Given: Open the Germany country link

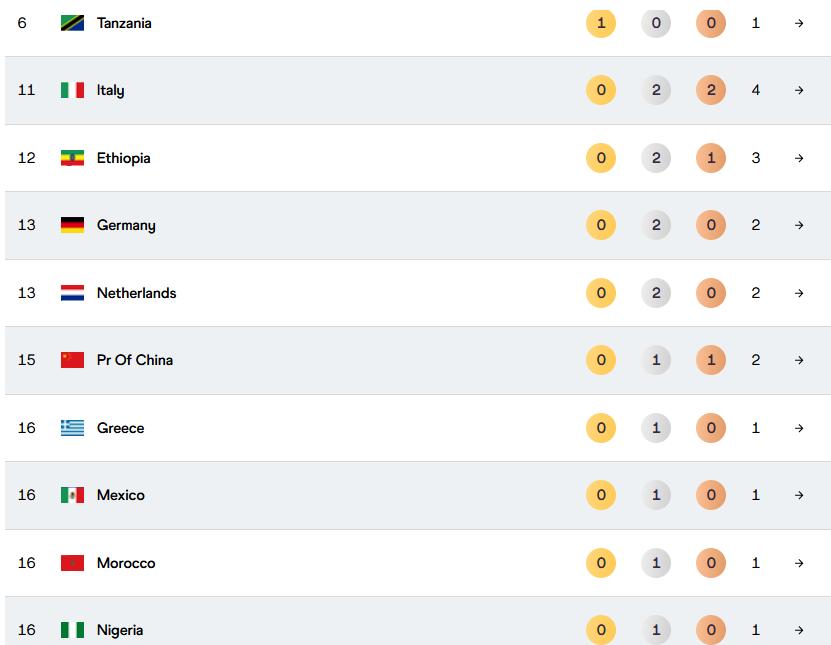Looking at the screenshot, I should [126, 225].
